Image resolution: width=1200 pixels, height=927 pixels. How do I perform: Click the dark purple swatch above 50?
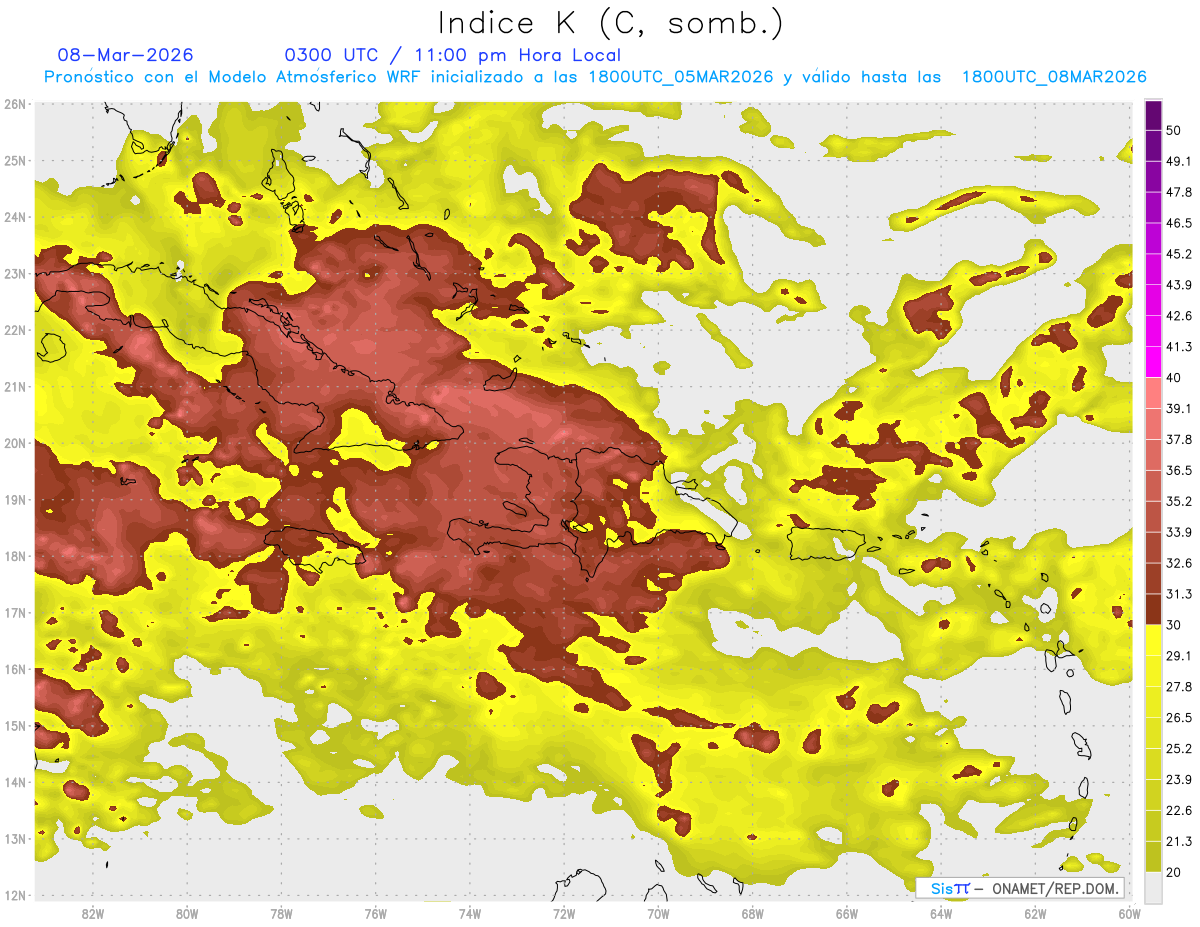(x=1153, y=115)
